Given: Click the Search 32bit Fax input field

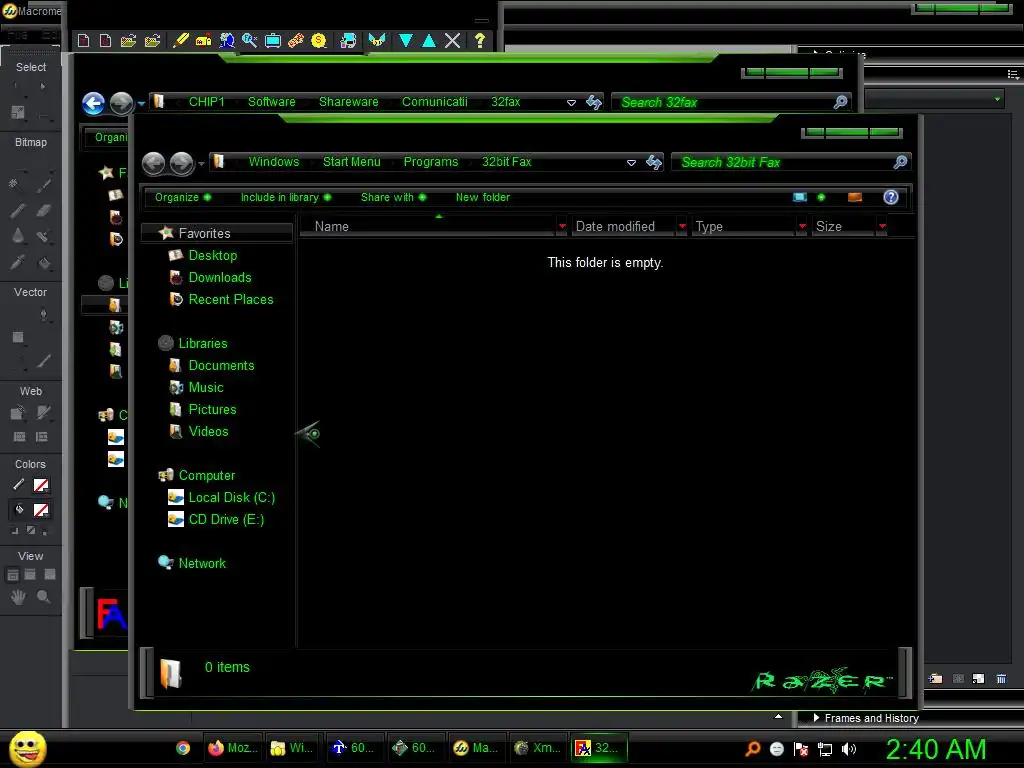Looking at the screenshot, I should 782,162.
